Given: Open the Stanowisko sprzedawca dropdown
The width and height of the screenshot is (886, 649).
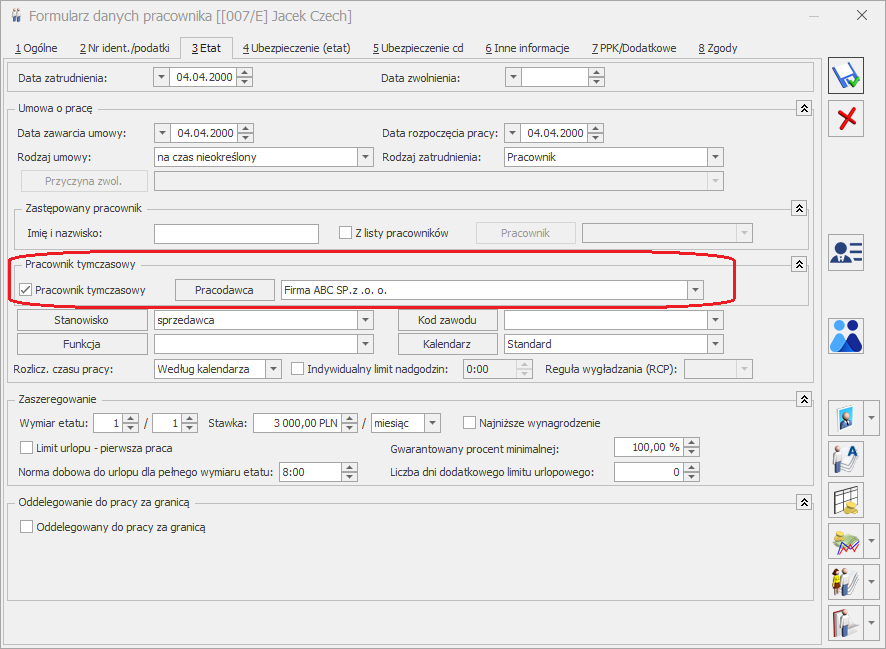Looking at the screenshot, I should (x=365, y=320).
